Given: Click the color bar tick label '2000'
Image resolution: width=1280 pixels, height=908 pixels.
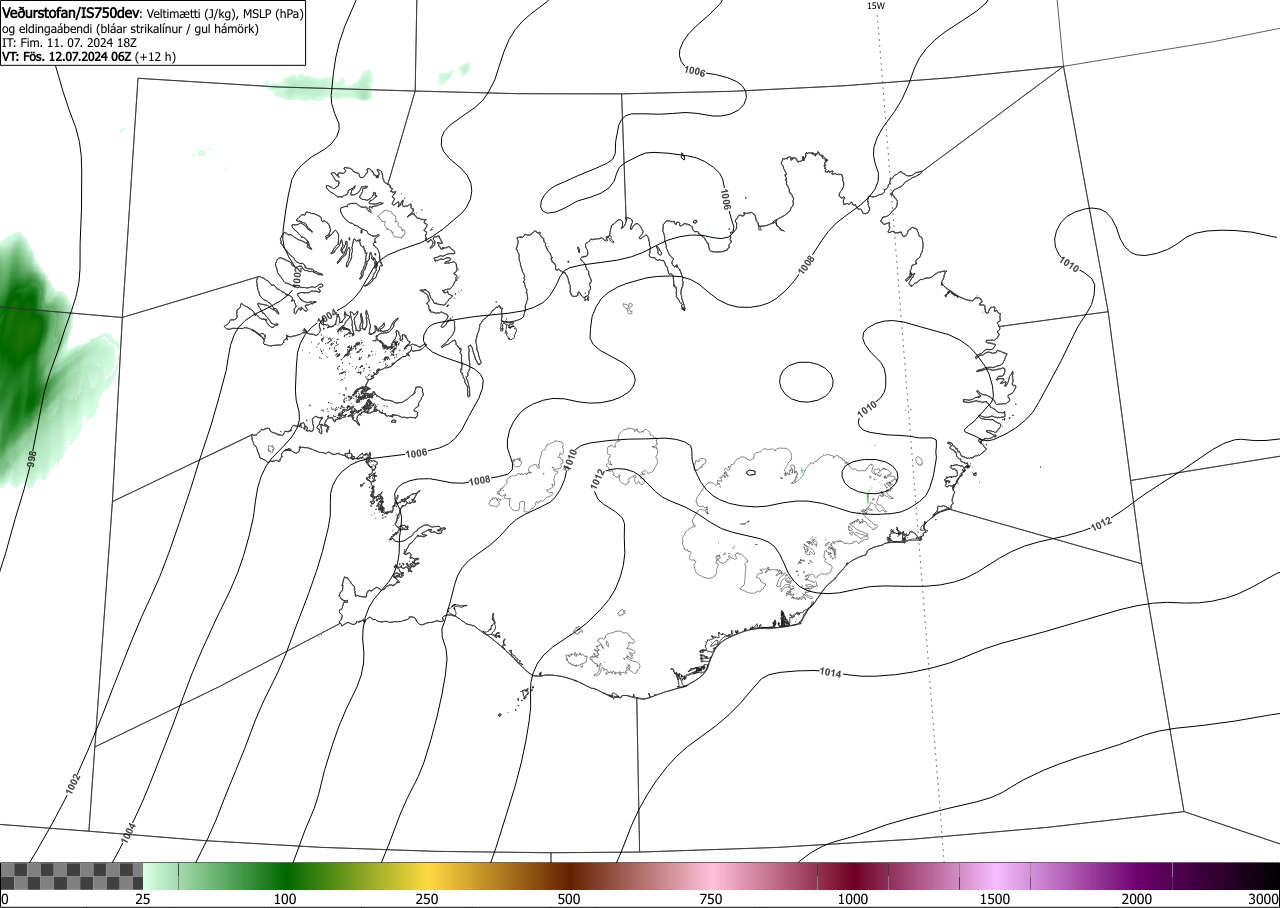Looking at the screenshot, I should point(1137,899).
